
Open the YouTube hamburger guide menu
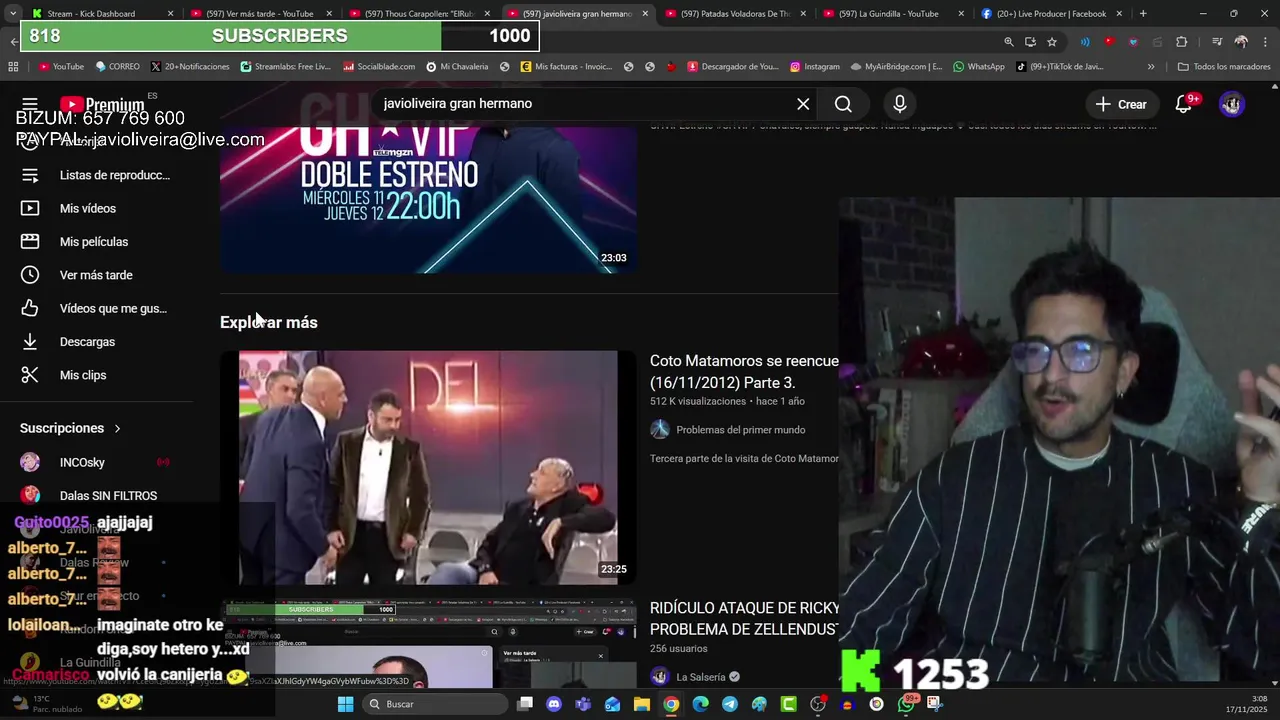(x=30, y=104)
